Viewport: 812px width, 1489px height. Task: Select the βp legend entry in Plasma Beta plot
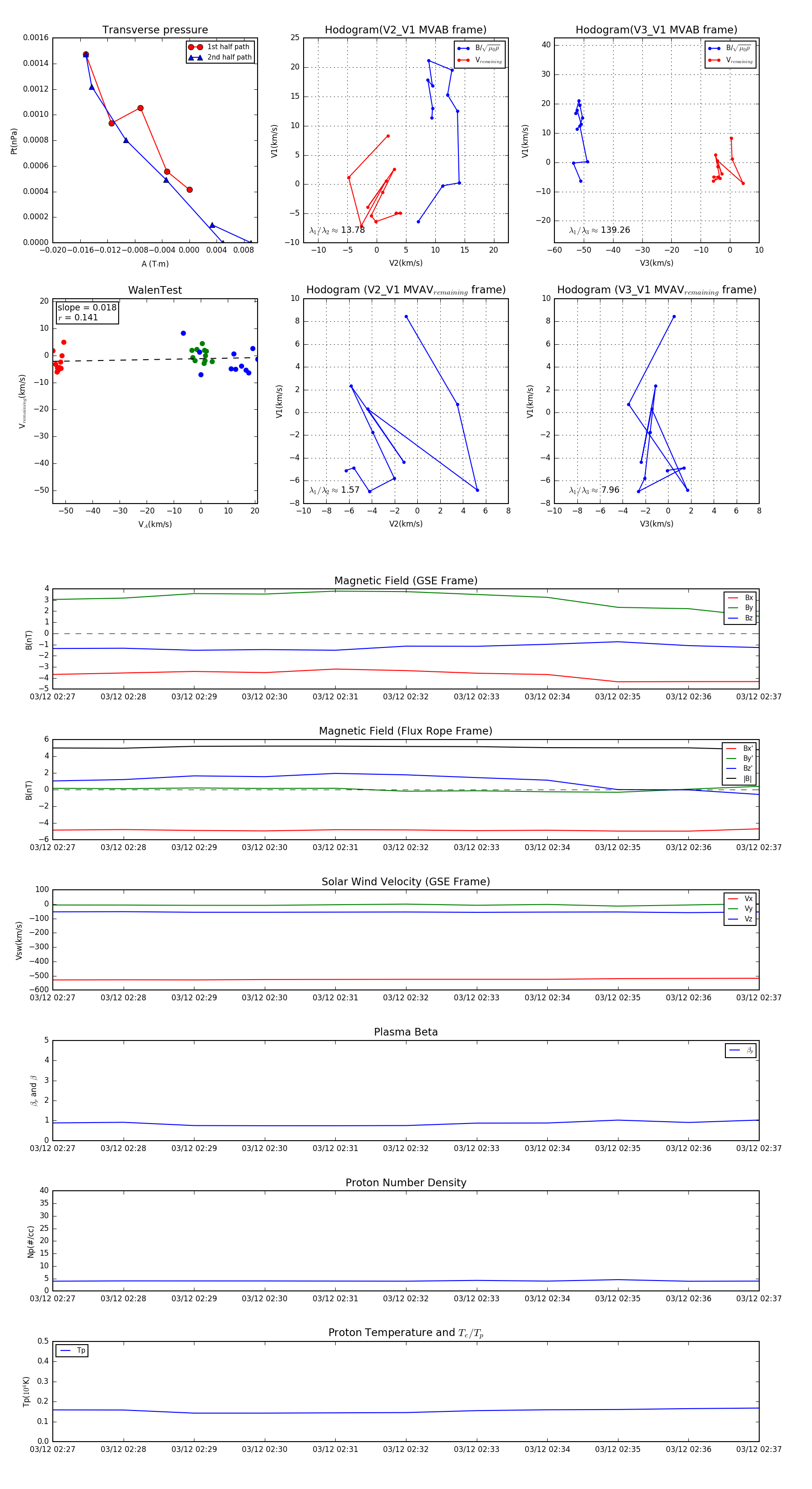point(741,1050)
